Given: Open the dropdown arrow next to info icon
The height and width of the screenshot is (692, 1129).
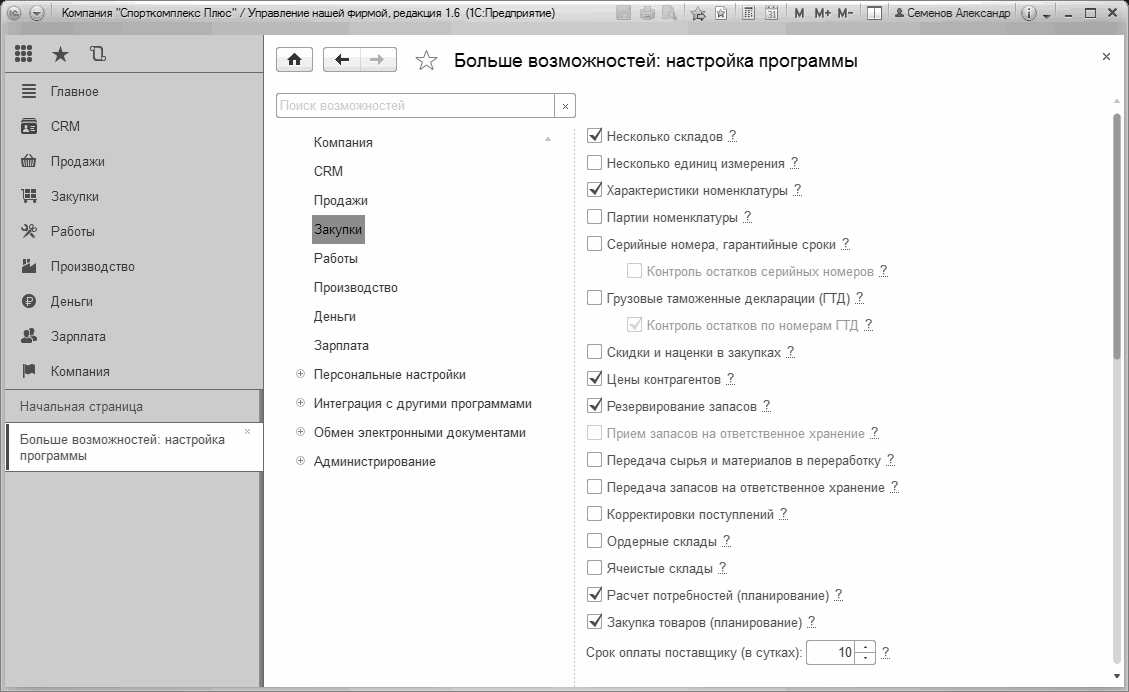Looking at the screenshot, I should tap(1046, 14).
